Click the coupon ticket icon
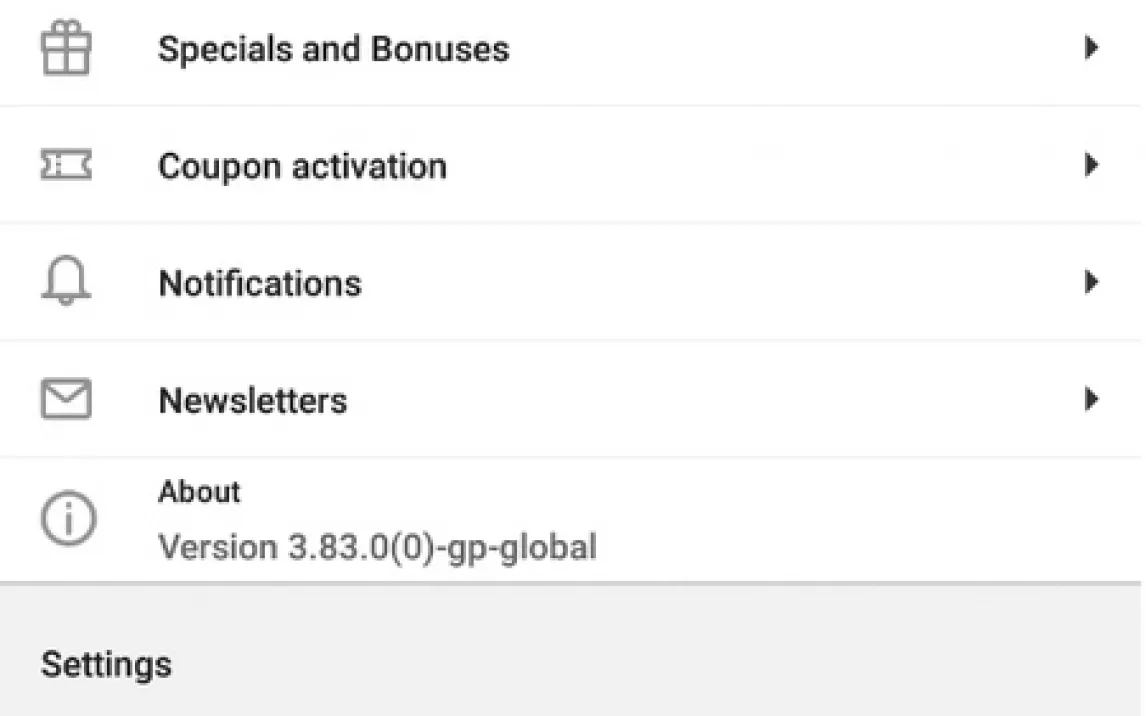Image resolution: width=1146 pixels, height=716 pixels. tap(66, 165)
